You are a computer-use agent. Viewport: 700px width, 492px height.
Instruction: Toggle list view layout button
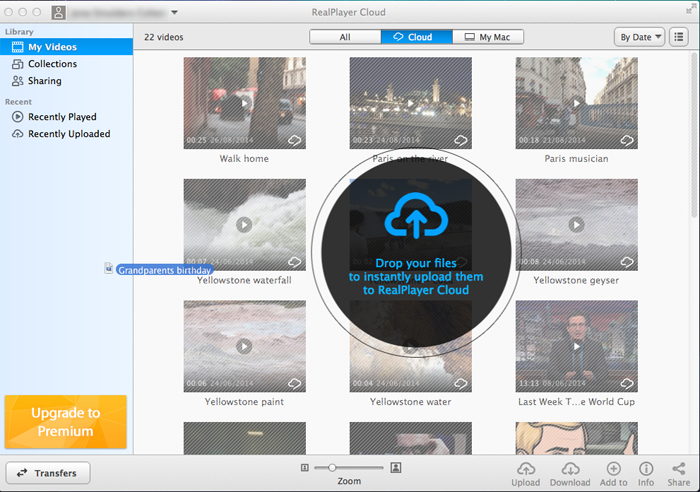point(679,37)
